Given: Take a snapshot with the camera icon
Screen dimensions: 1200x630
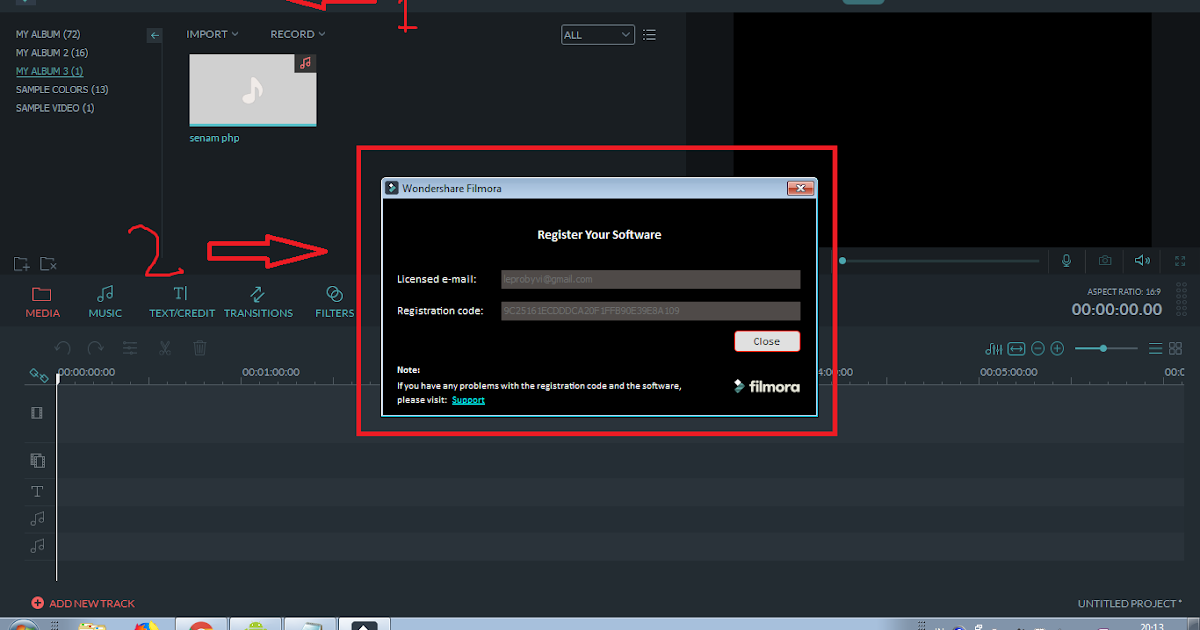Looking at the screenshot, I should 1105,260.
